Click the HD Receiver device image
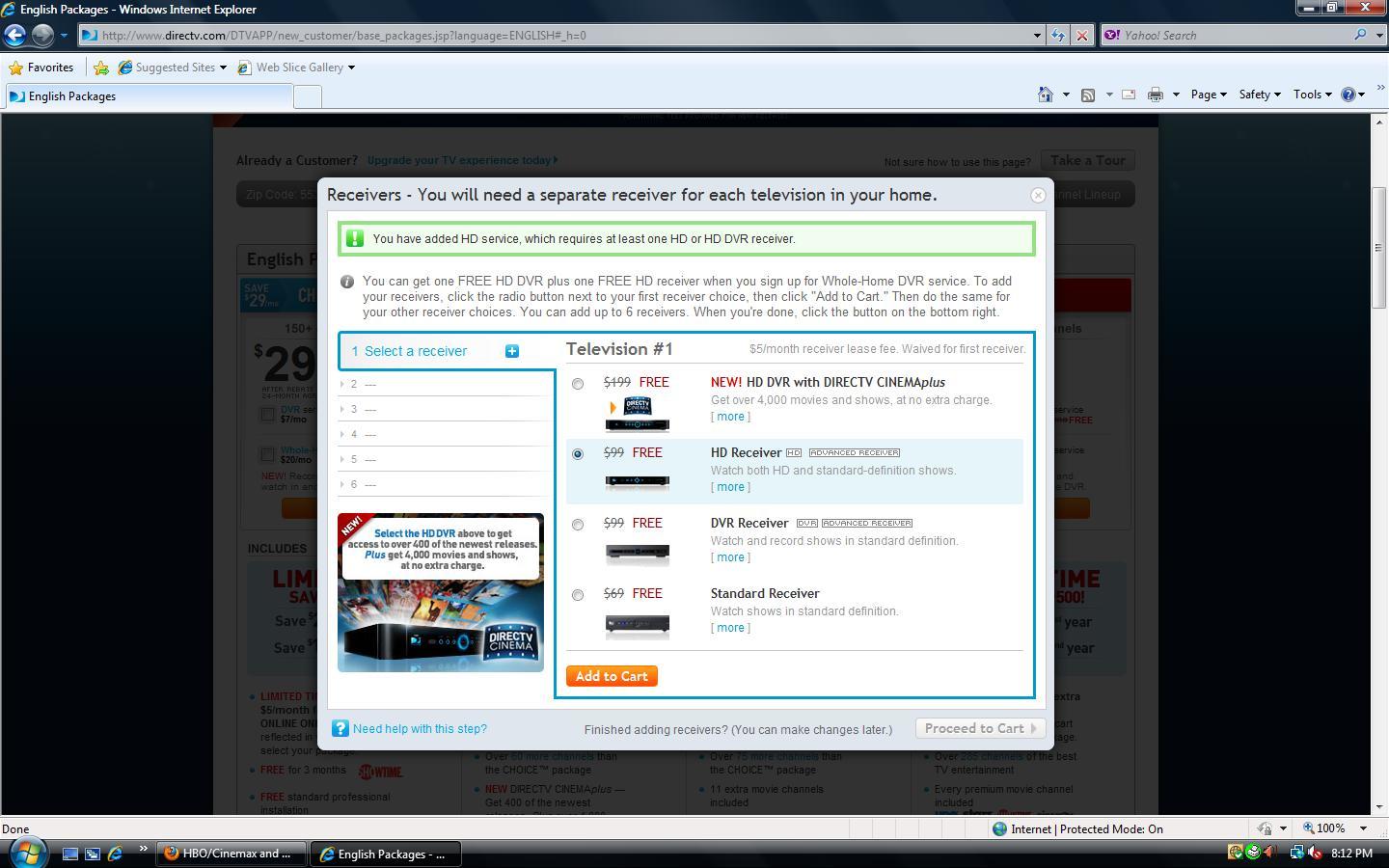Image resolution: width=1389 pixels, height=868 pixels. click(x=637, y=480)
